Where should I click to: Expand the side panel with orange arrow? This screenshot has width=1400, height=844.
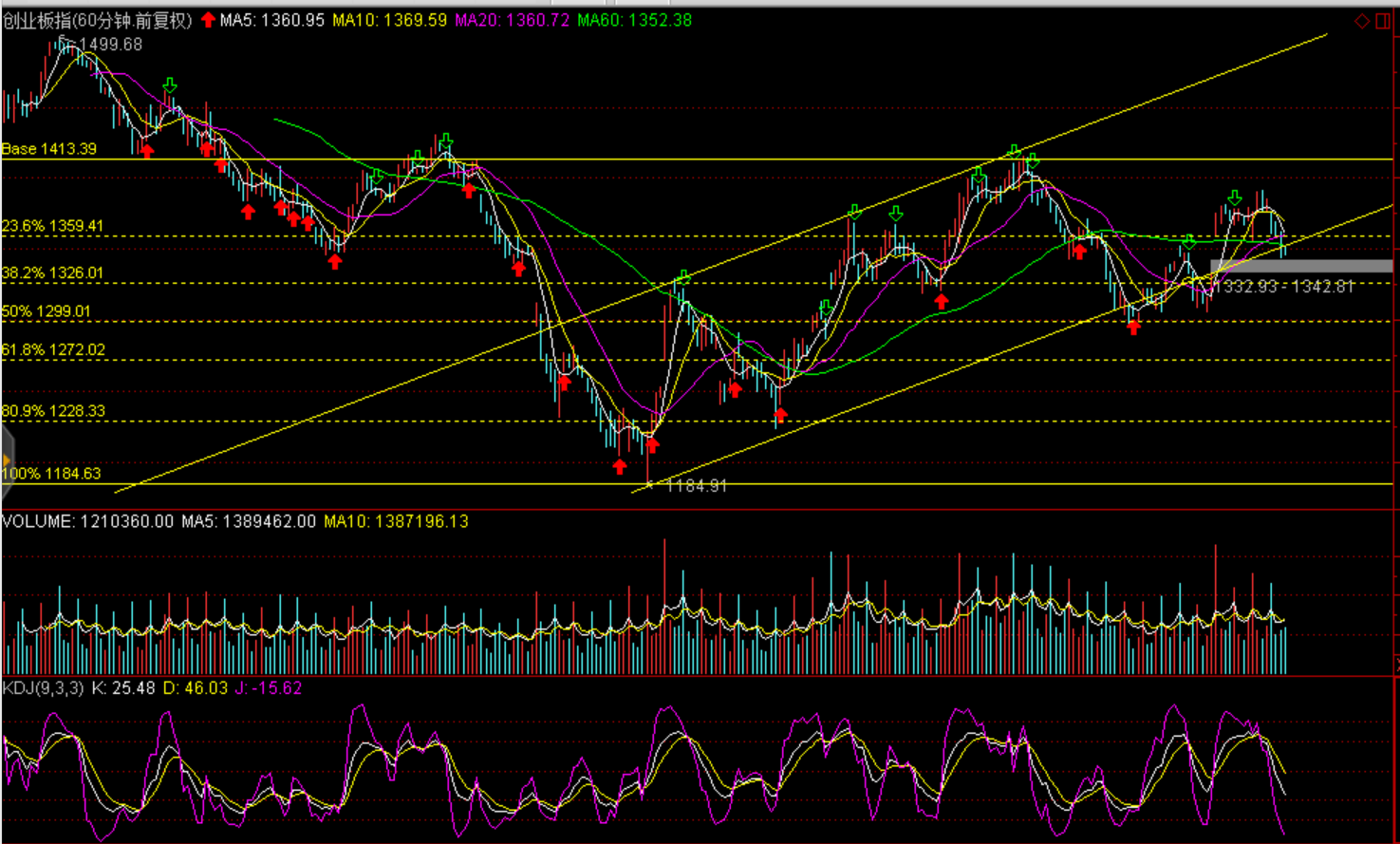pyautogui.click(x=6, y=461)
